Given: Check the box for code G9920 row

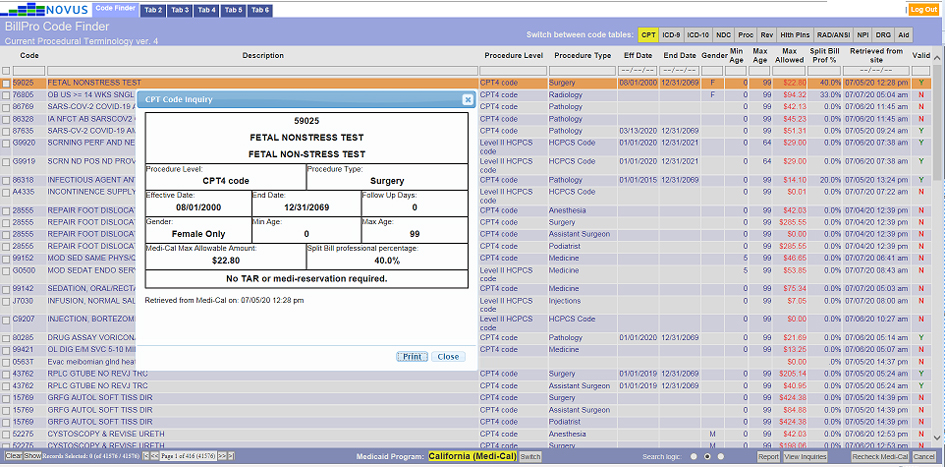Looking at the screenshot, I should tap(6, 143).
